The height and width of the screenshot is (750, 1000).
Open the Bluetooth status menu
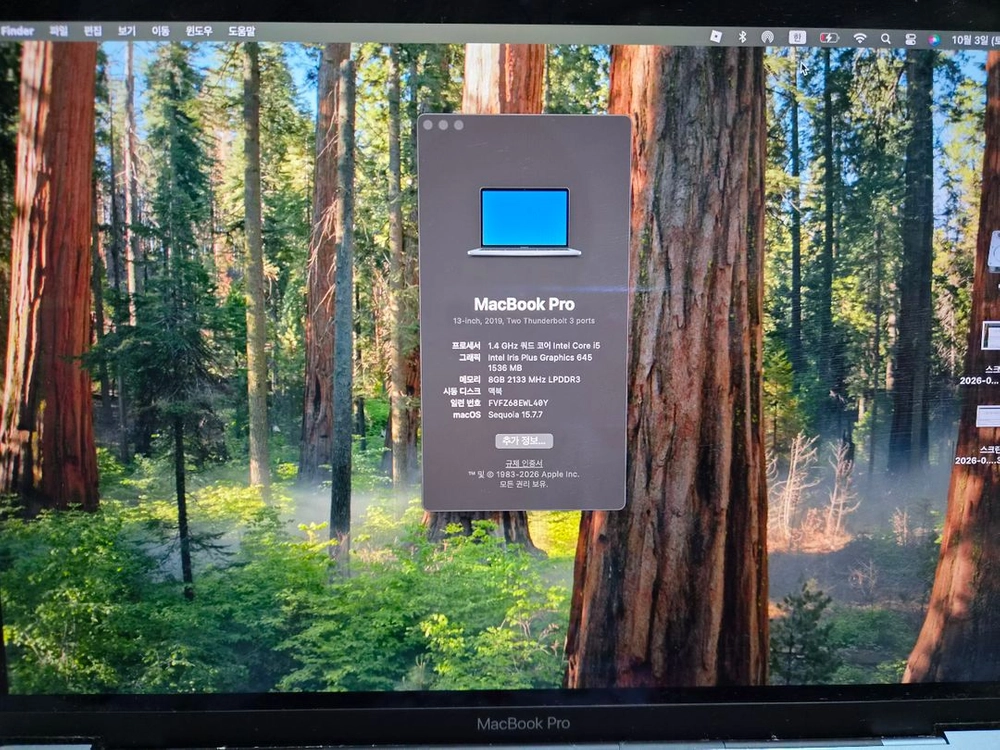pyautogui.click(x=742, y=37)
